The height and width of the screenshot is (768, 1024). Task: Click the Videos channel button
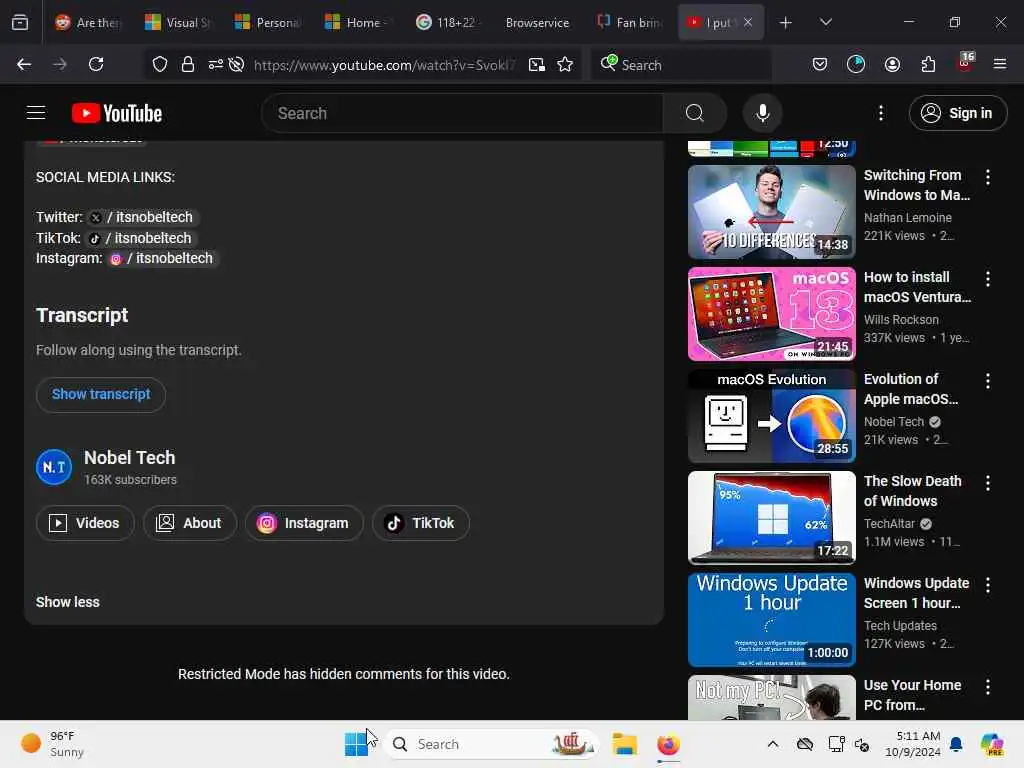[x=85, y=523]
